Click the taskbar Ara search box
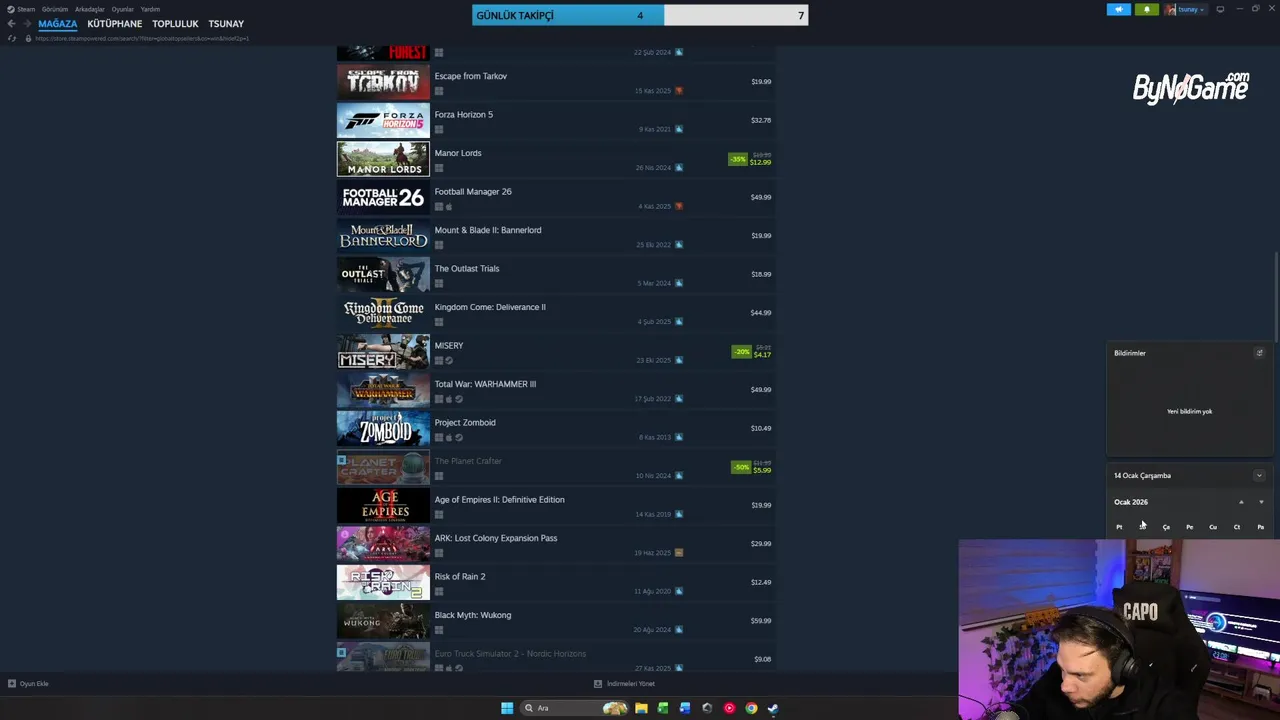The image size is (1280, 720). click(x=575, y=708)
